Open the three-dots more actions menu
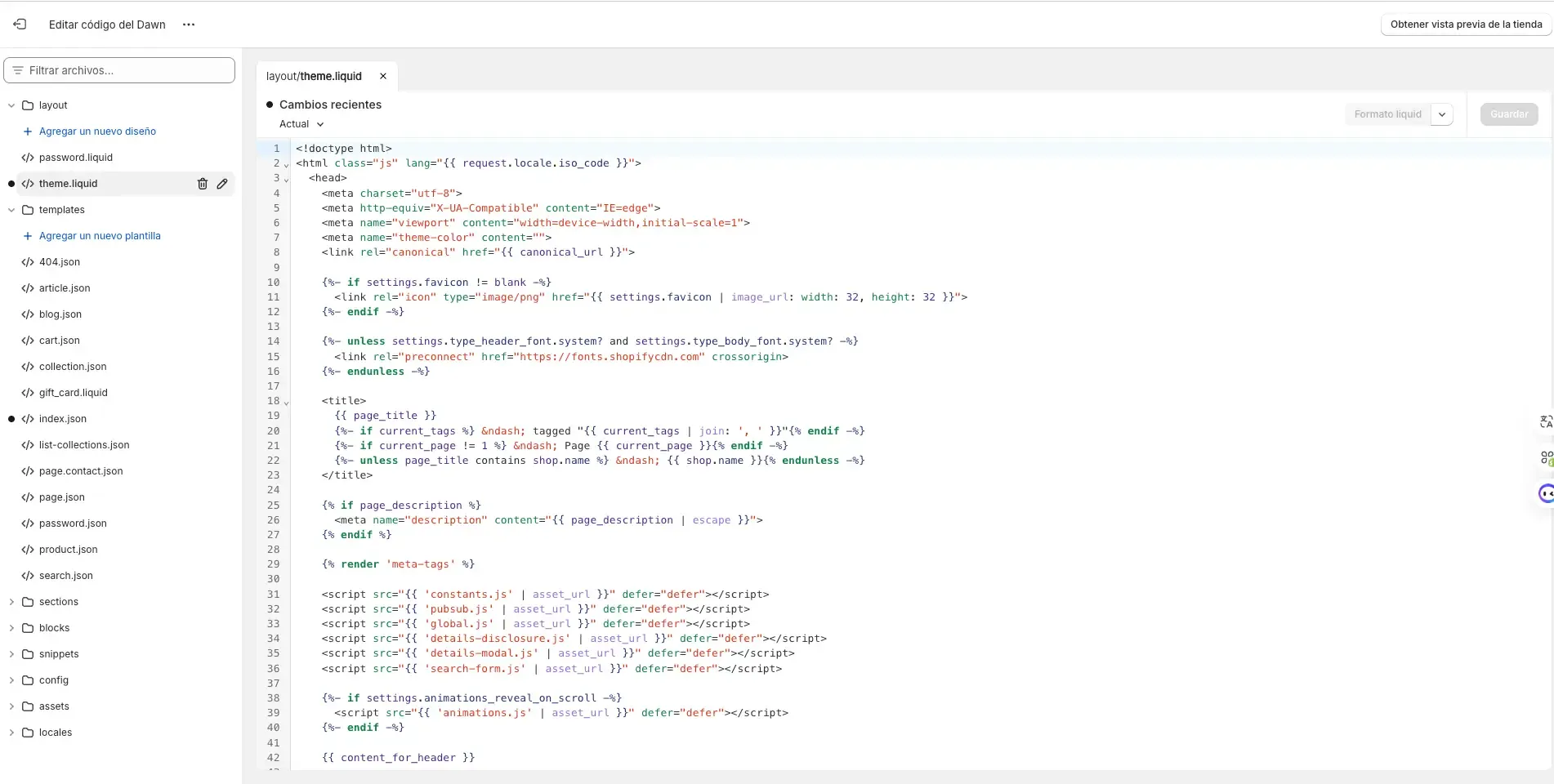Image resolution: width=1554 pixels, height=784 pixels. tap(189, 24)
